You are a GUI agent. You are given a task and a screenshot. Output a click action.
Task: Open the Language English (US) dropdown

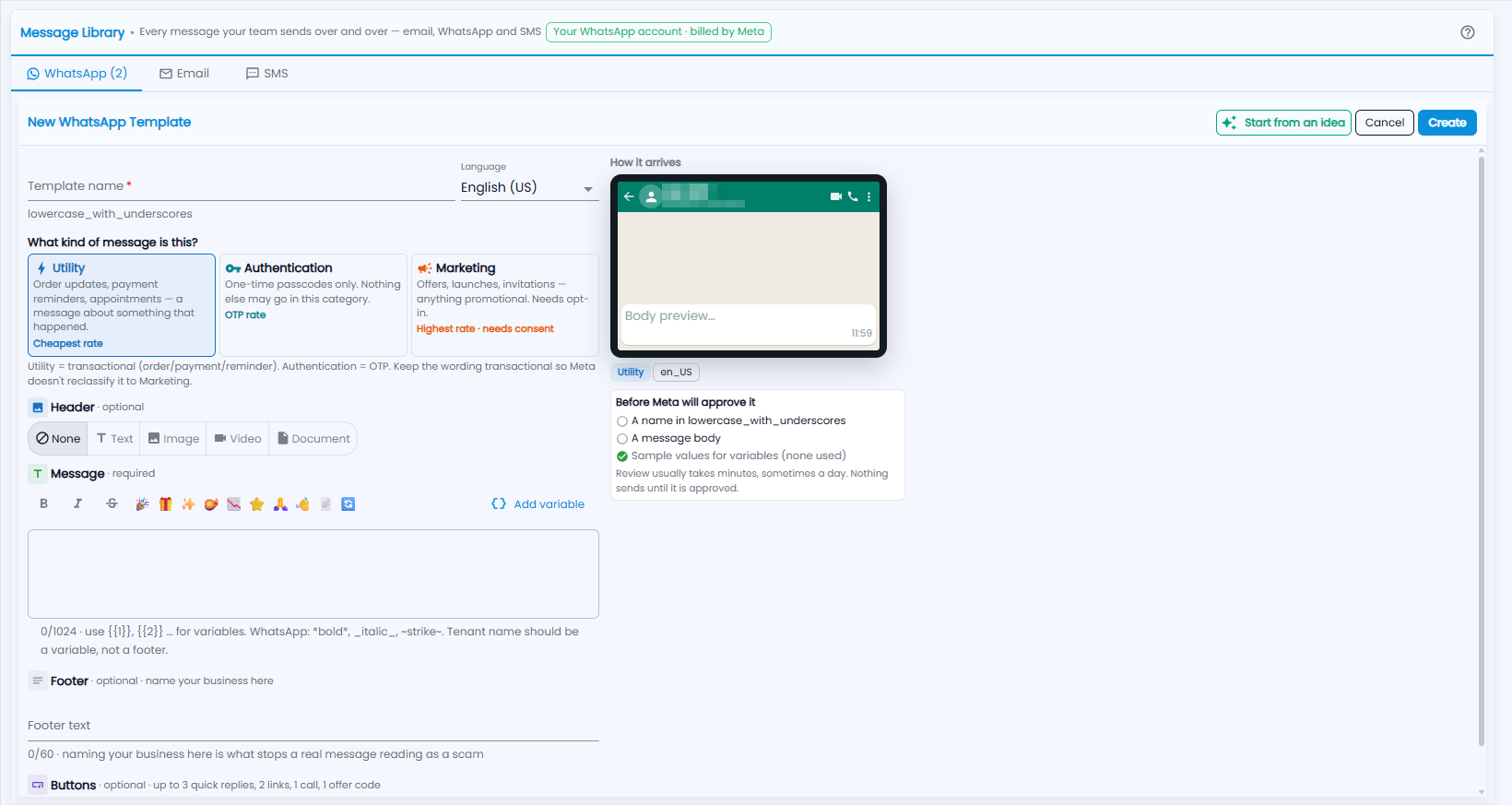point(529,187)
